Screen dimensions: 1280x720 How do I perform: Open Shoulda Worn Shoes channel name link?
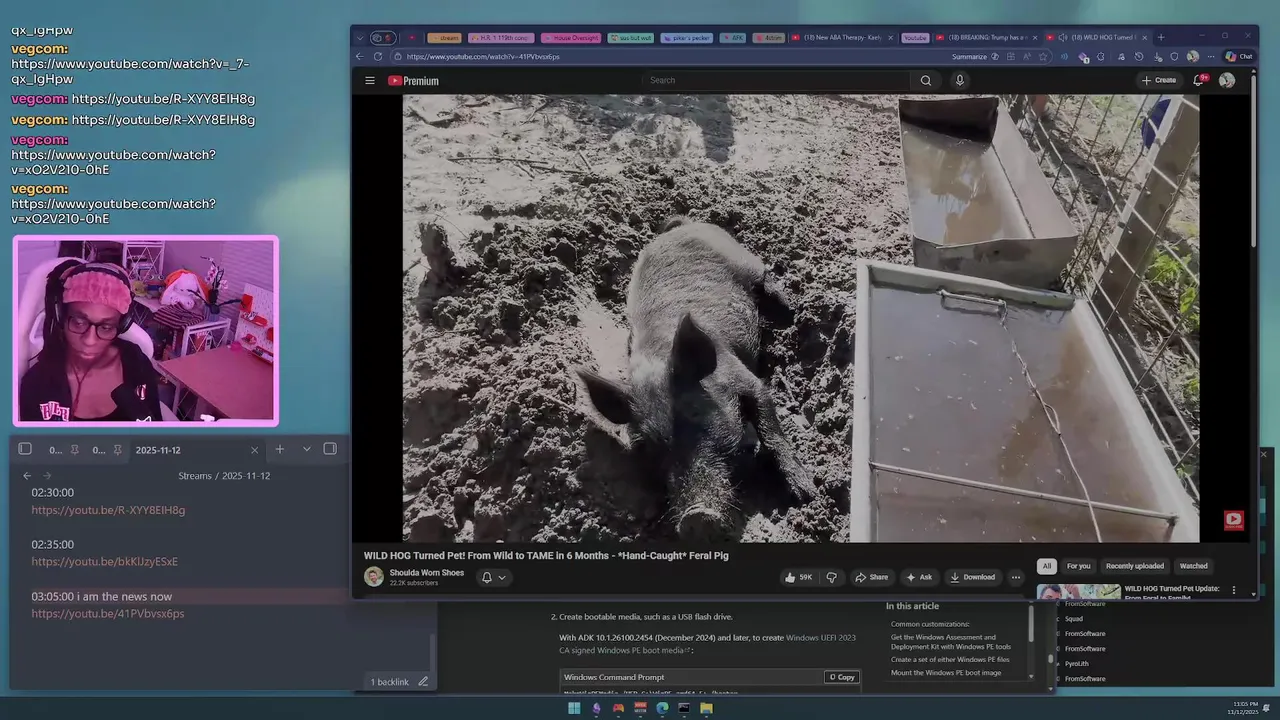427,573
